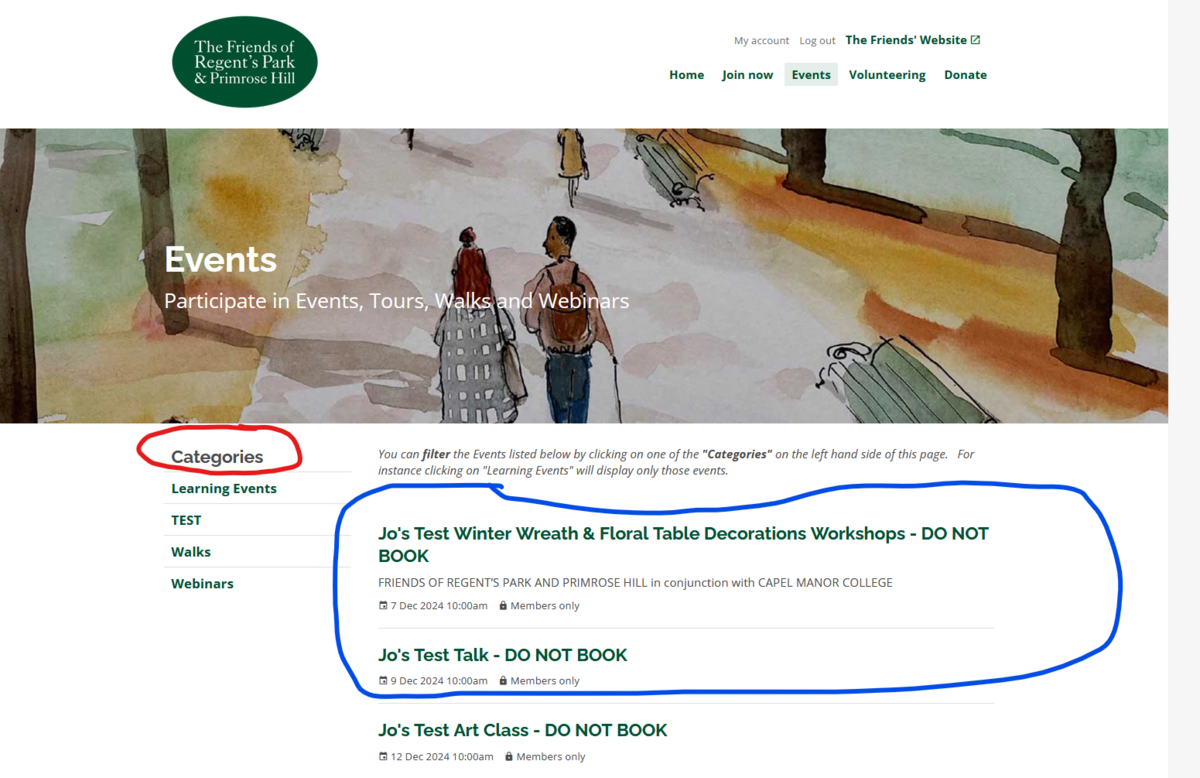
Task: Click the CAPEL MANOR COLLEGE description line
Action: click(x=635, y=583)
